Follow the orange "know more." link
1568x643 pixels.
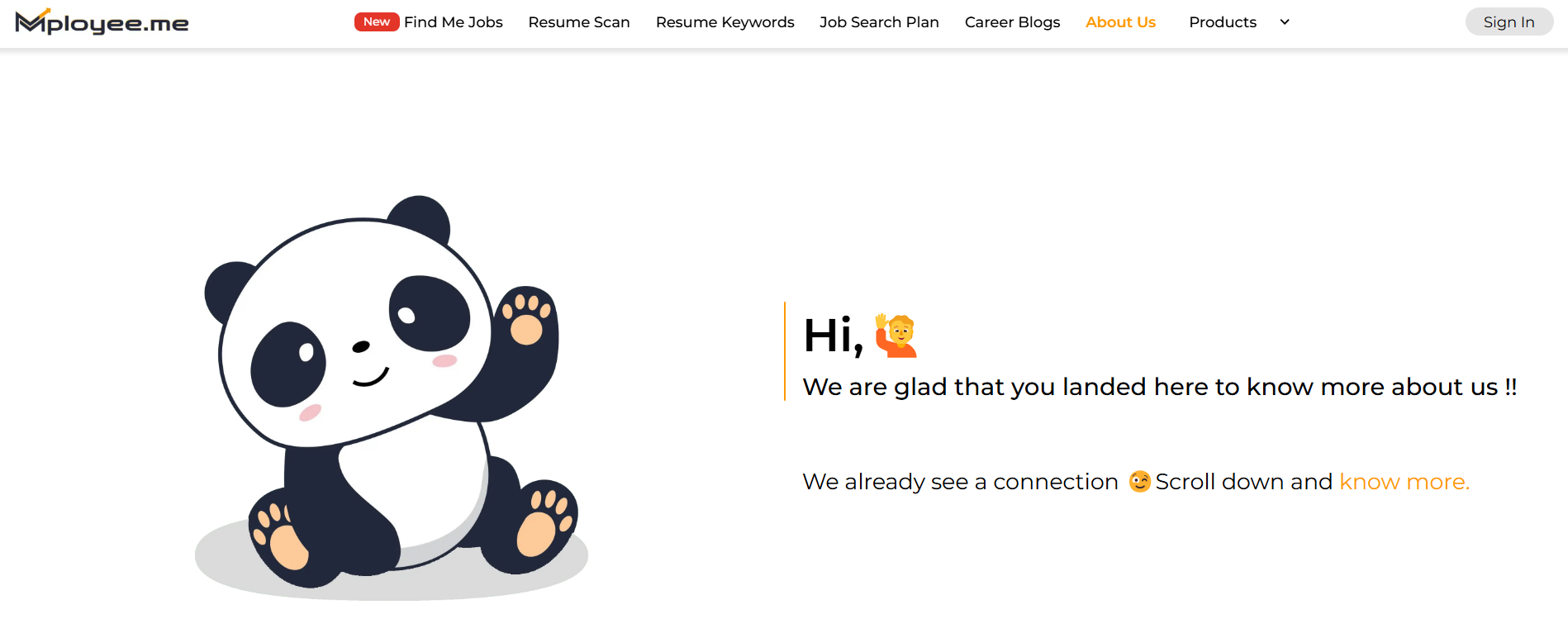(1404, 481)
